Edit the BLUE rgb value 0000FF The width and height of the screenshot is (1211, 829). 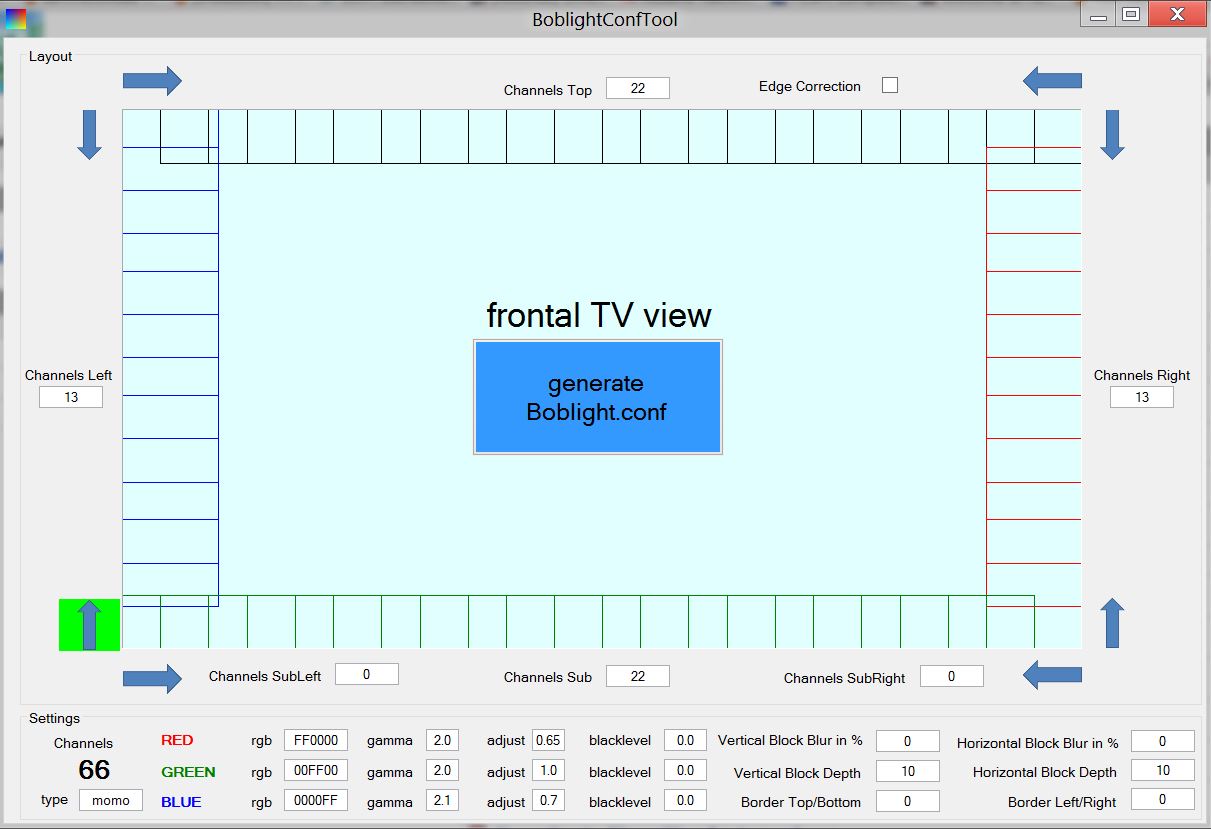316,800
